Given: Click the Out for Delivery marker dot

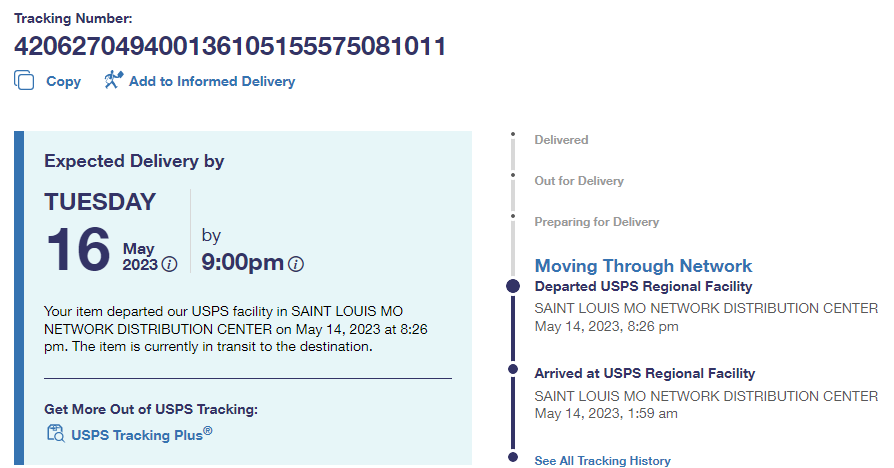Looking at the screenshot, I should pos(513,175).
